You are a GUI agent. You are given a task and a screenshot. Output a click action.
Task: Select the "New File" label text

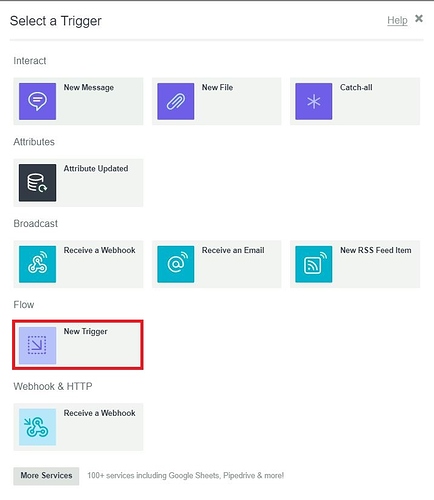pyautogui.click(x=217, y=87)
